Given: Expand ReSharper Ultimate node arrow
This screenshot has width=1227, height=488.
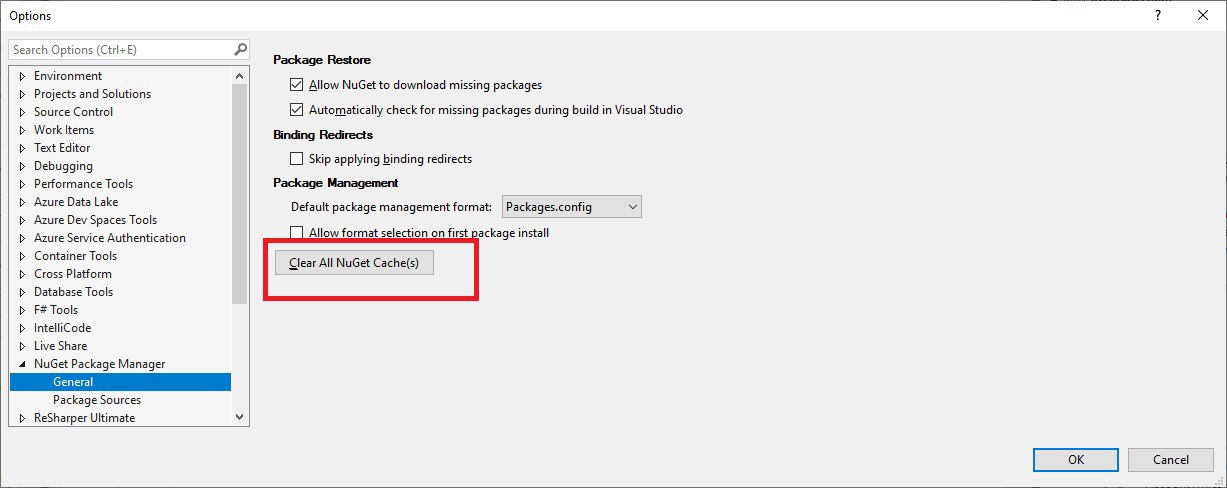Looking at the screenshot, I should (22, 418).
